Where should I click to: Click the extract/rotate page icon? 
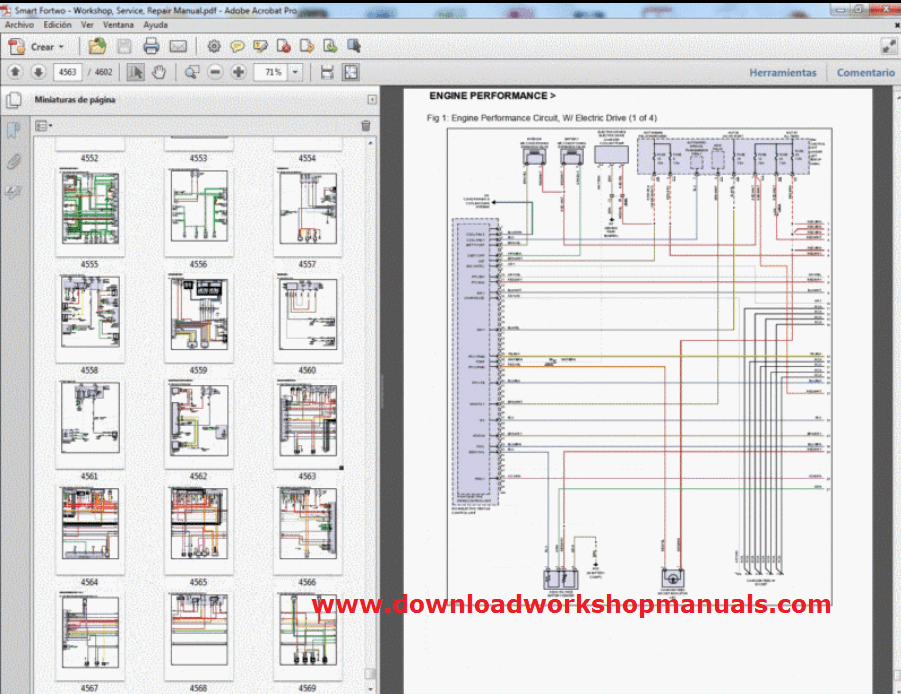tap(307, 47)
